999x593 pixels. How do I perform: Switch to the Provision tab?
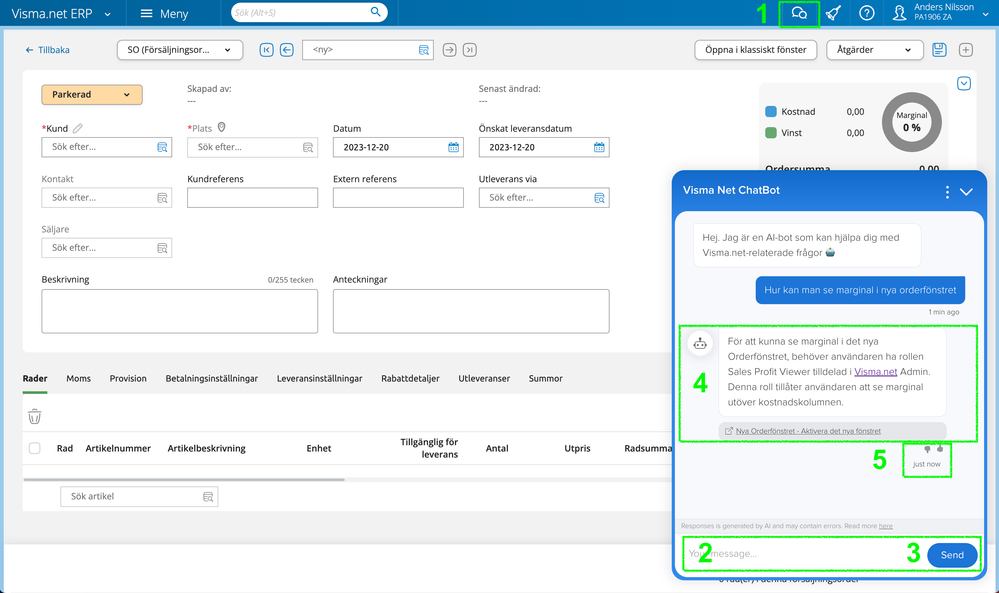click(128, 378)
